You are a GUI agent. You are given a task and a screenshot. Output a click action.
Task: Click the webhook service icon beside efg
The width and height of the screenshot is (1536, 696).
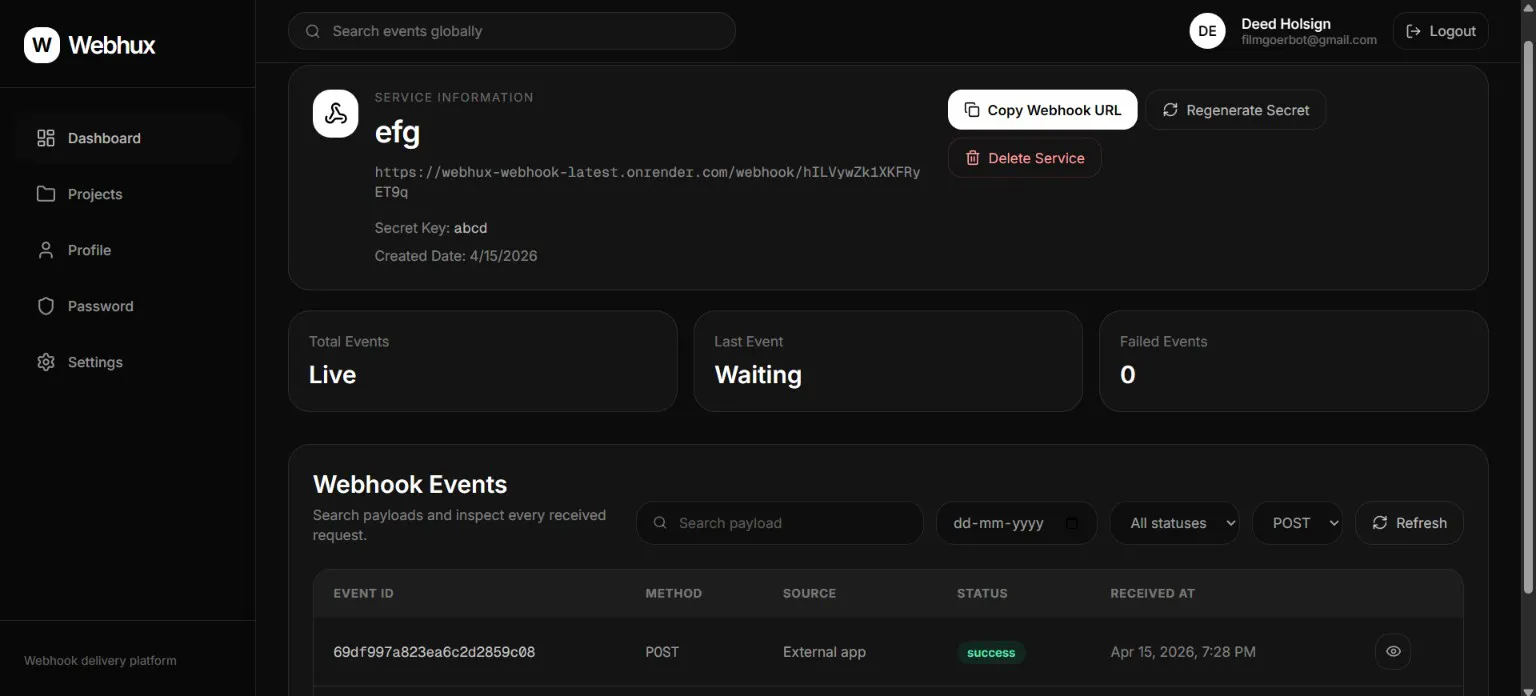[336, 113]
